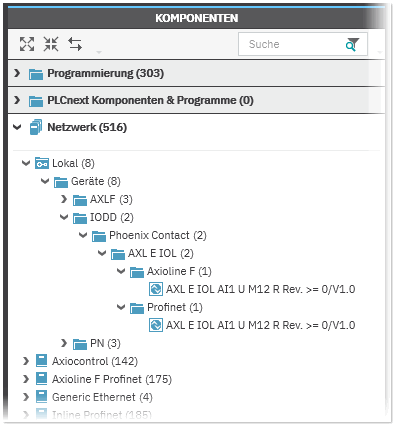Select the IODD device icon under Axioline F
The width and height of the screenshot is (395, 426).
point(156,289)
